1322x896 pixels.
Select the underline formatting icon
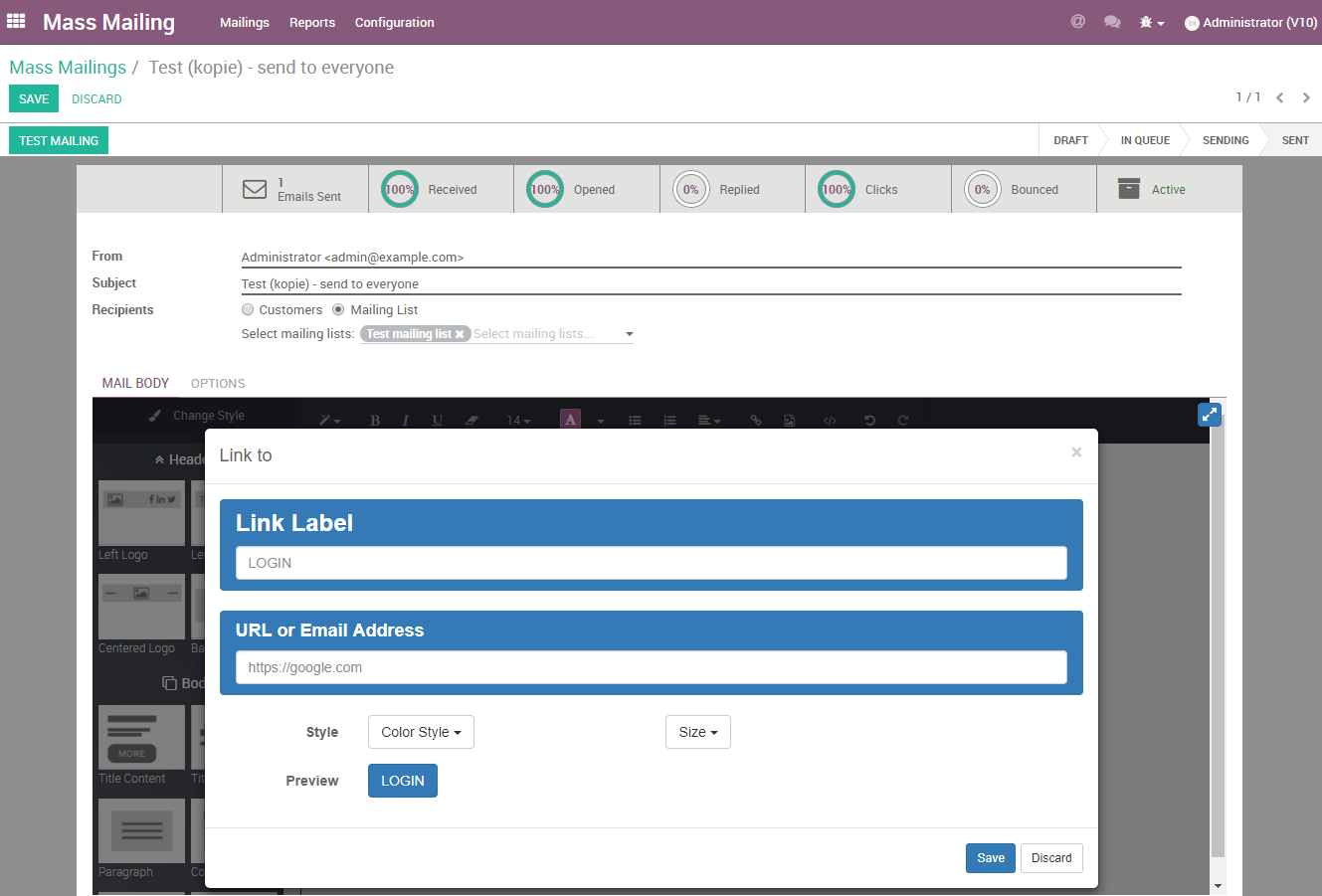[x=436, y=420]
